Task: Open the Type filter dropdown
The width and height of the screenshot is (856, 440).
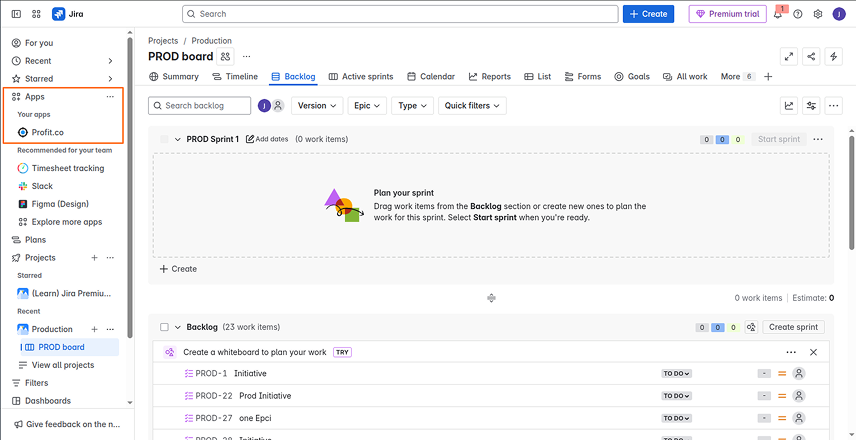Action: tap(412, 106)
